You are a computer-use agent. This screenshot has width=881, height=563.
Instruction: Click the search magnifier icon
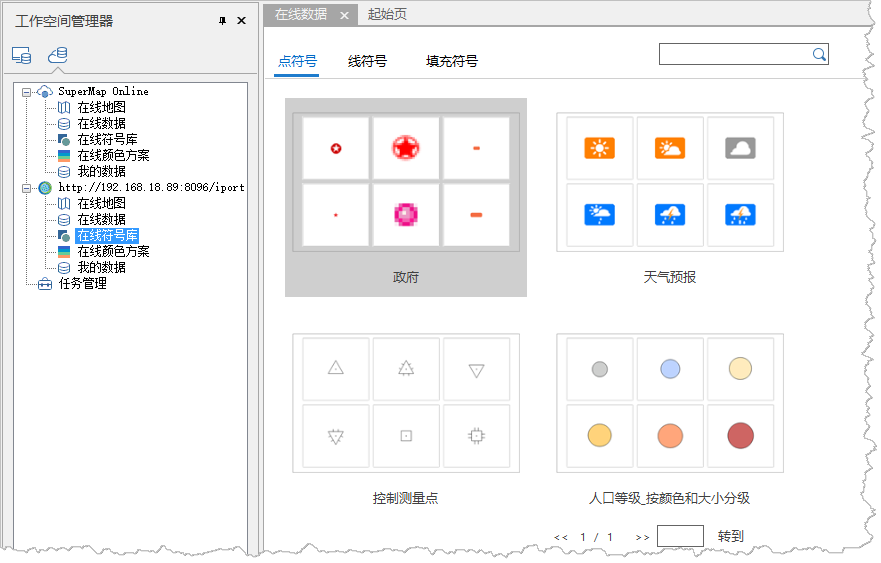(818, 54)
